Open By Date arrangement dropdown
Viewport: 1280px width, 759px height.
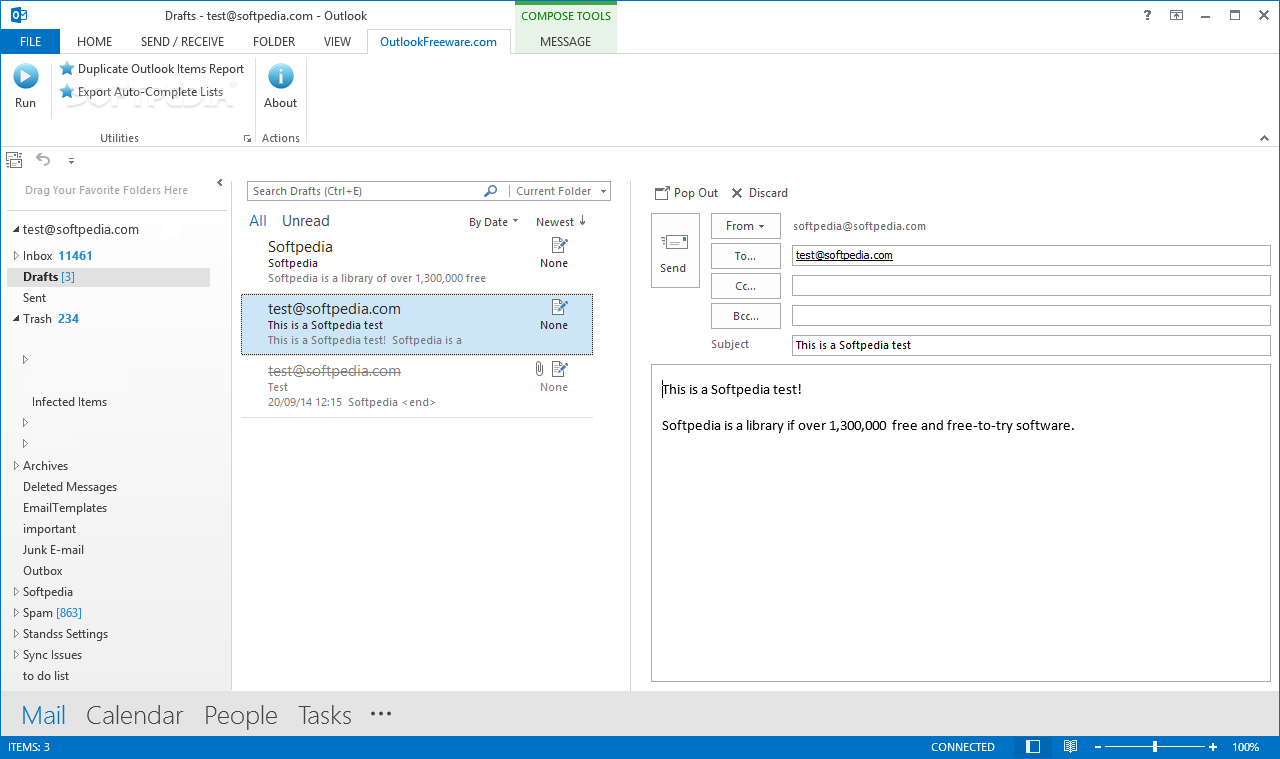pos(494,222)
